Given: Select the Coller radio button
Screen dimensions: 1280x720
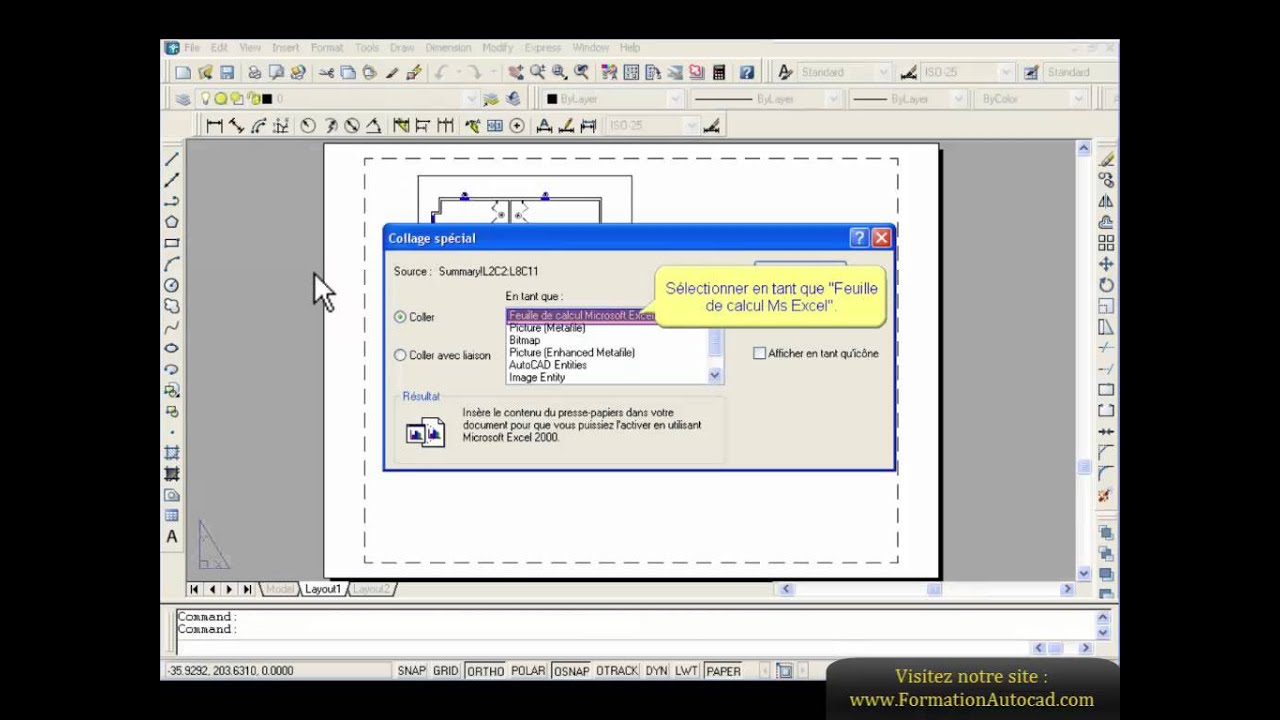Looking at the screenshot, I should (x=400, y=317).
